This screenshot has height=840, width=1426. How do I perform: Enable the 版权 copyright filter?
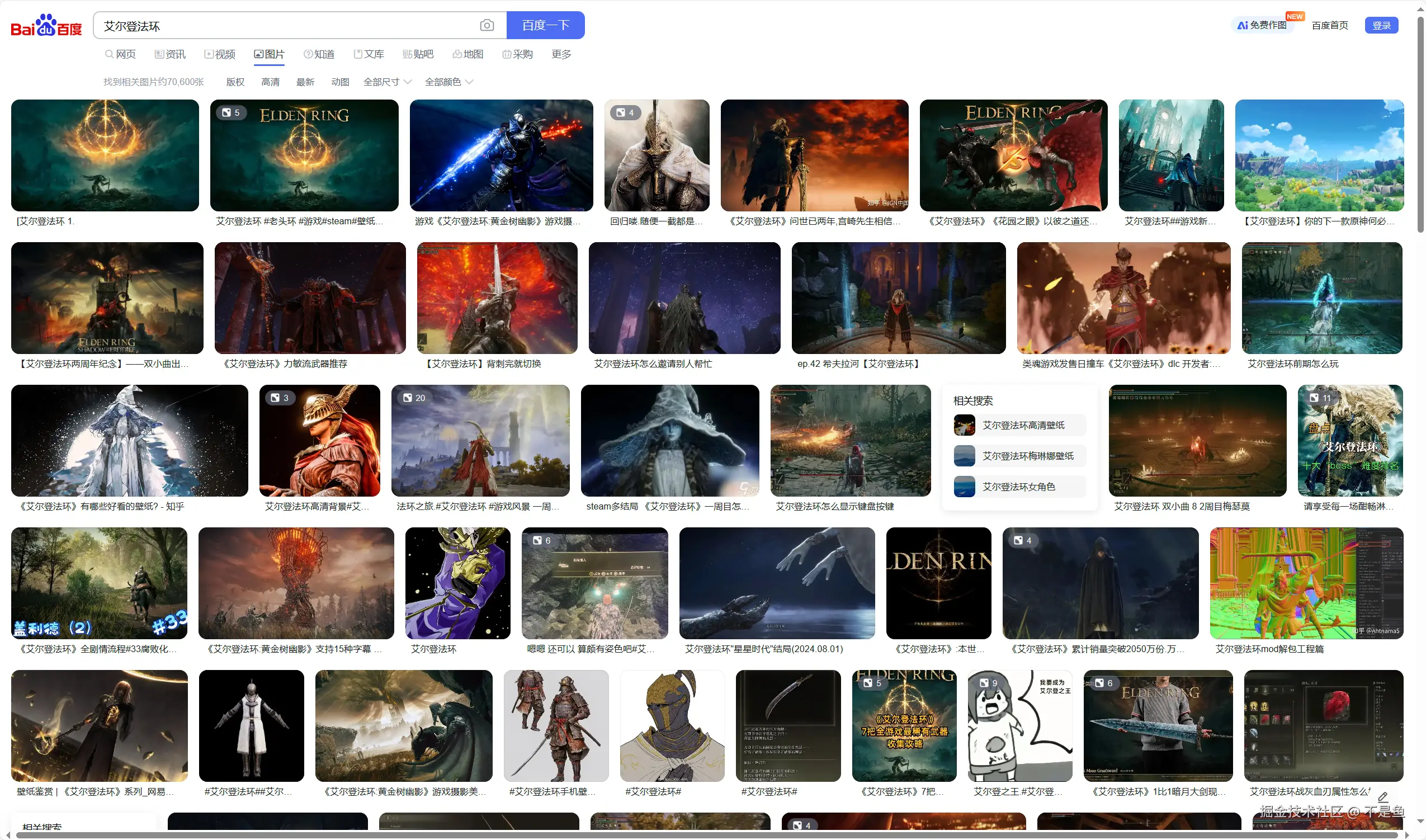coord(235,82)
